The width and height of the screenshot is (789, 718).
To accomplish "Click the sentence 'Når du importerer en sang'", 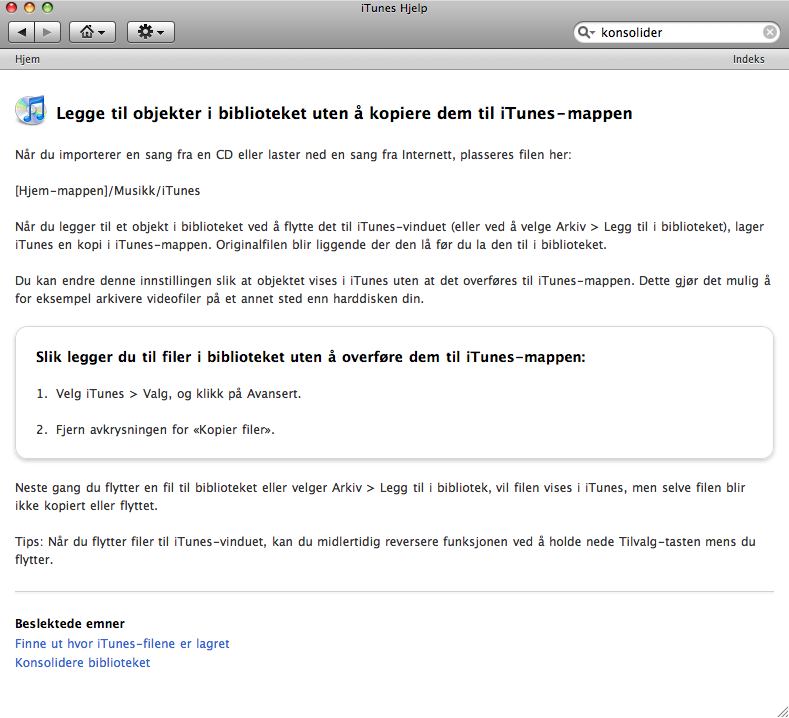I will pos(293,154).
